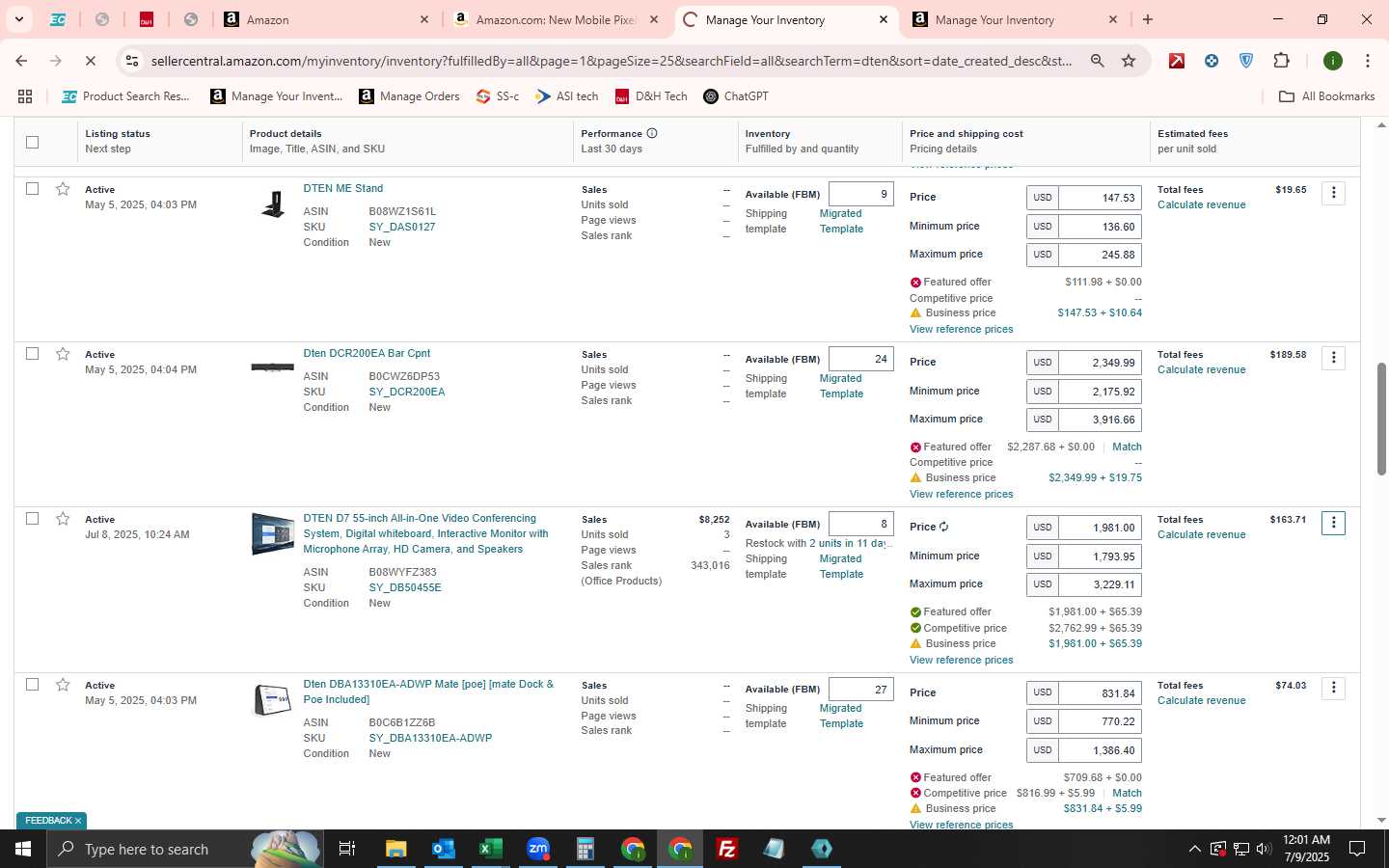Click in the Windows search box

pos(183,849)
